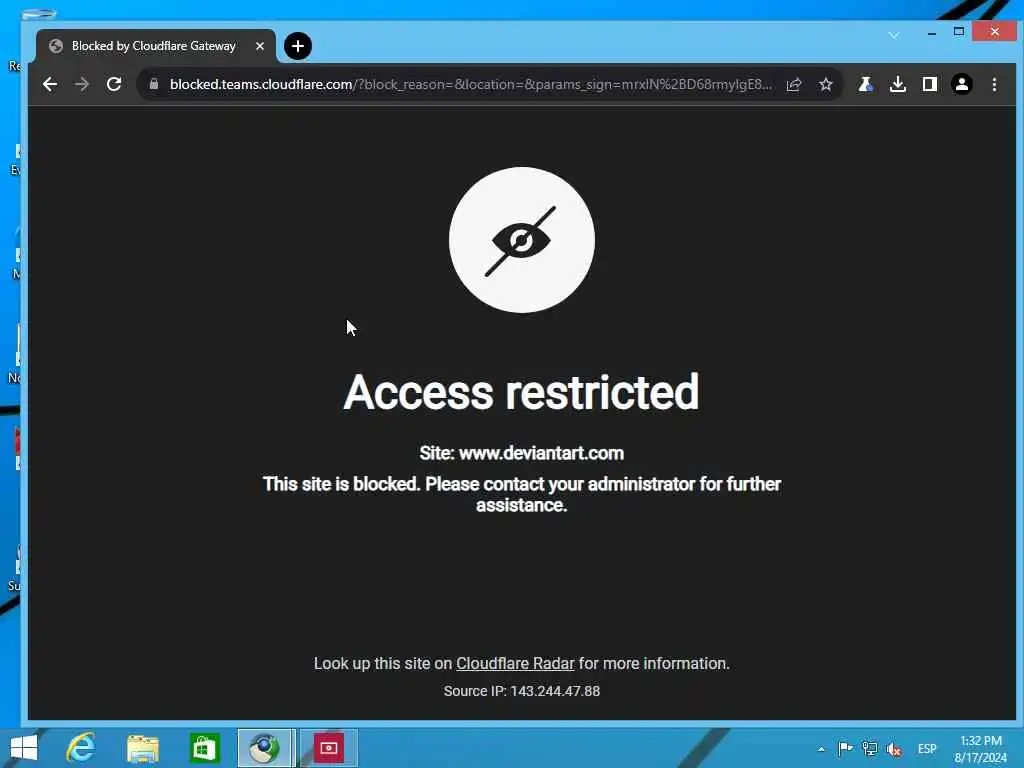Bookmark this page with the star icon

825,84
